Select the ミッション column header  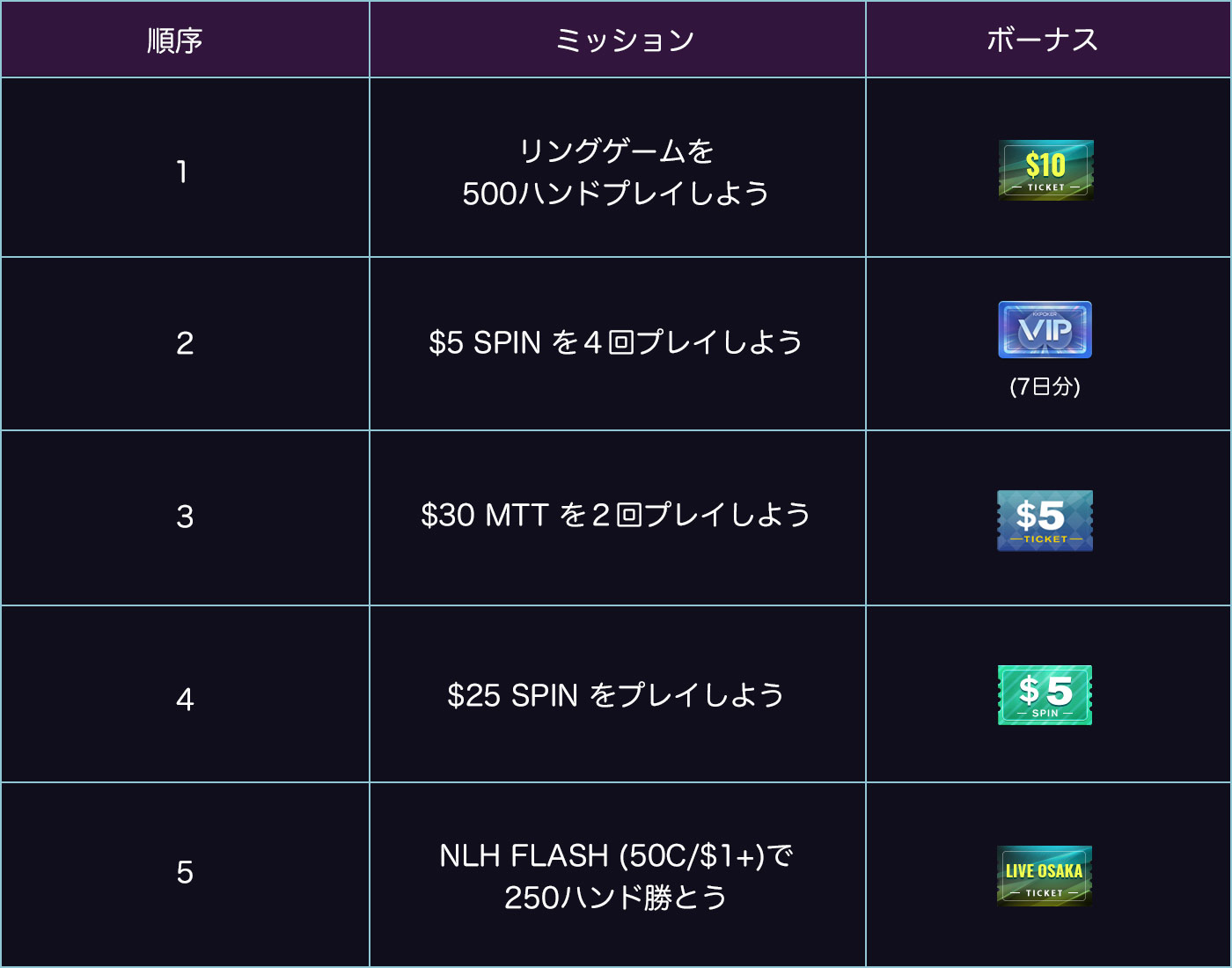[x=625, y=40]
